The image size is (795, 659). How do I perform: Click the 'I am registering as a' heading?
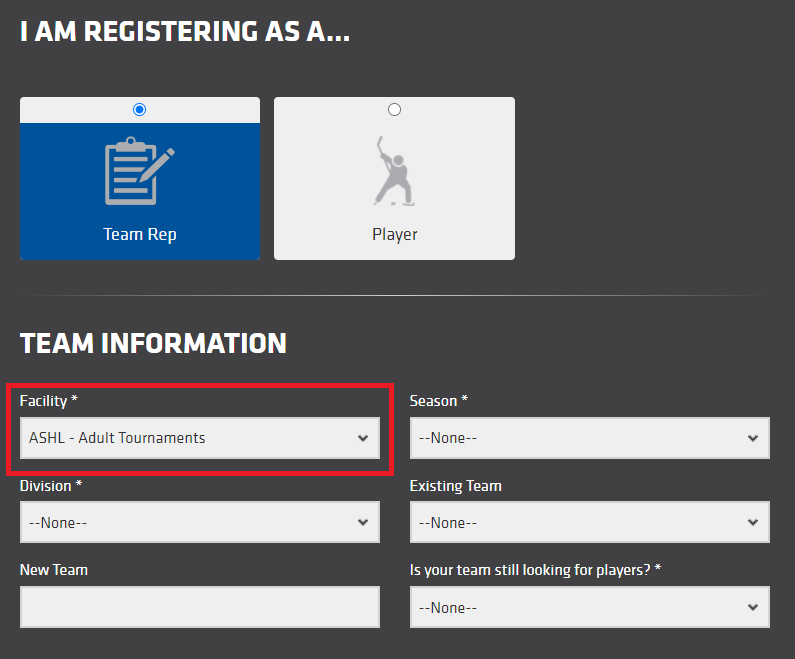(x=185, y=31)
